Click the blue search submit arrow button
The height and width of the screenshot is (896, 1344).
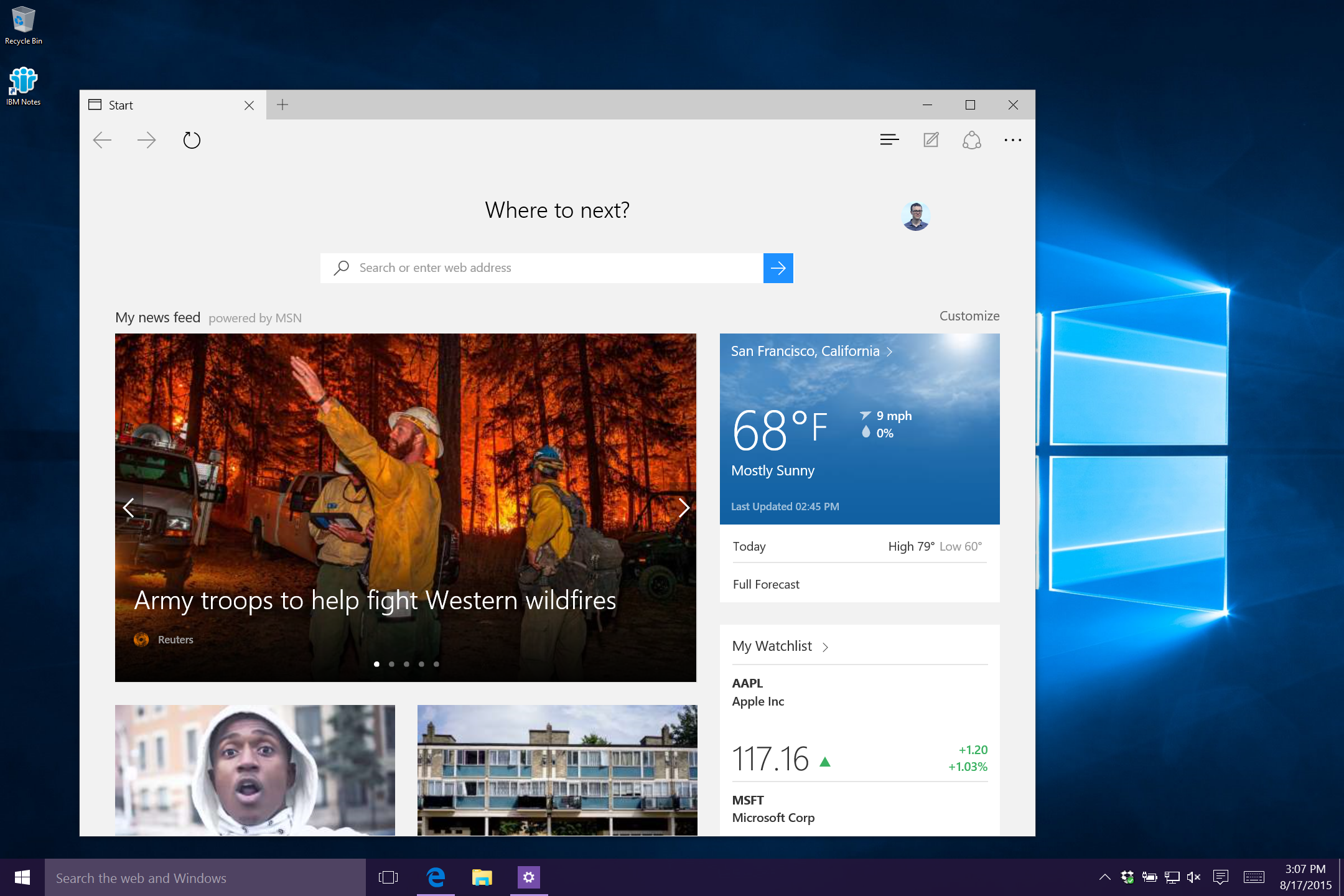click(x=778, y=267)
